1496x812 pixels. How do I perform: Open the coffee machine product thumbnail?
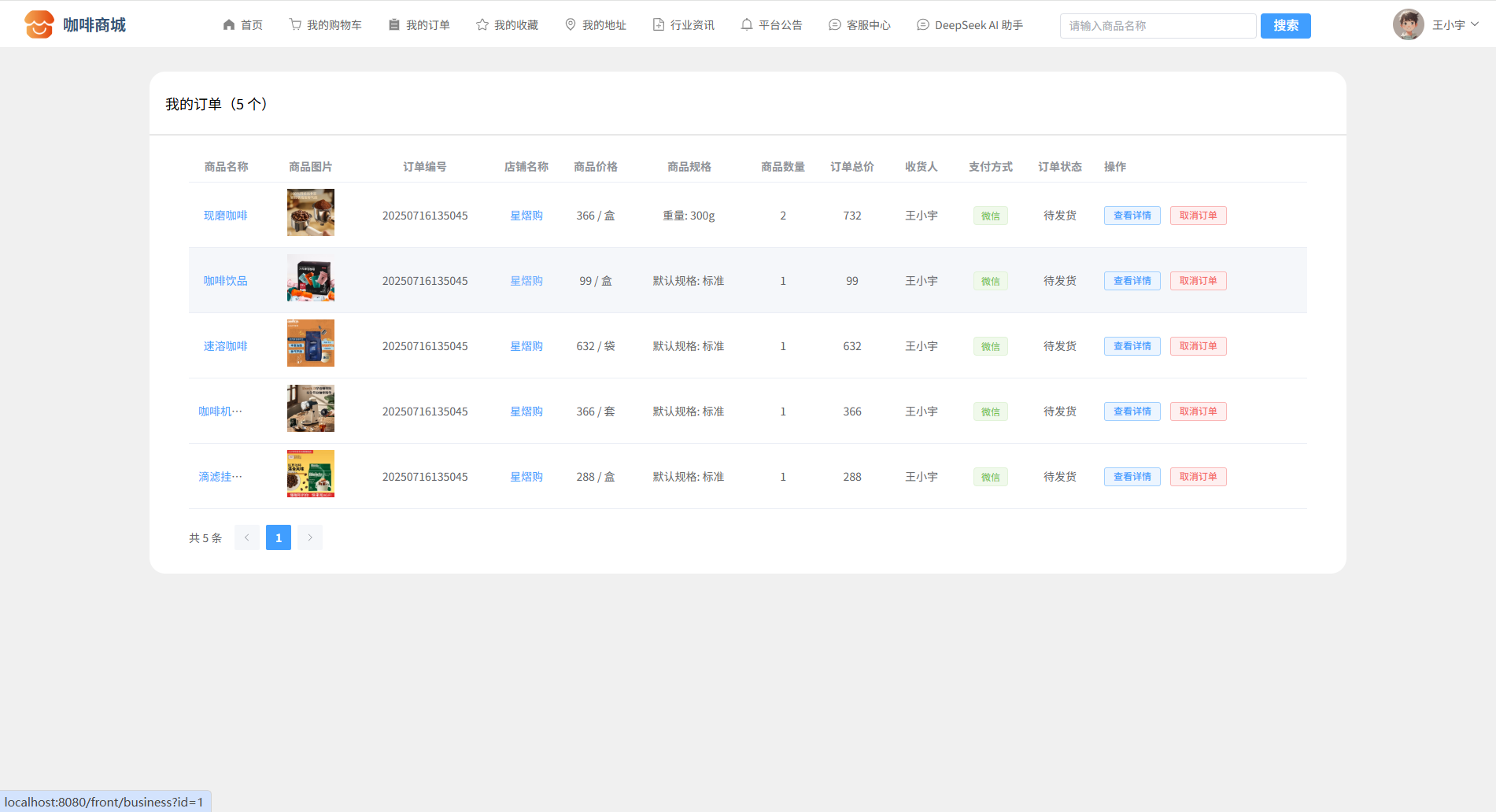tap(310, 408)
